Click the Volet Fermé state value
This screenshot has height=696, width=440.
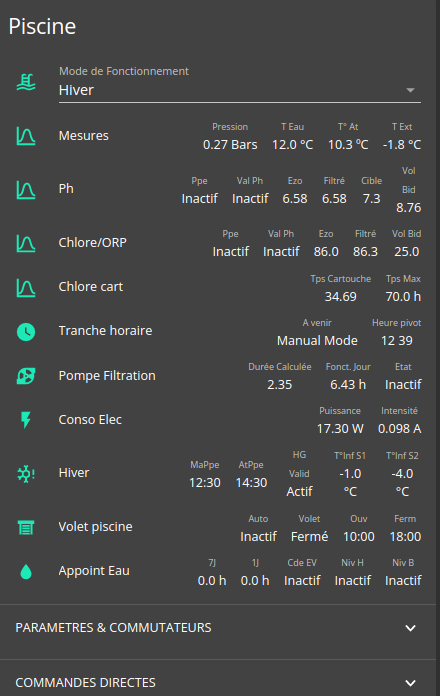coord(309,537)
